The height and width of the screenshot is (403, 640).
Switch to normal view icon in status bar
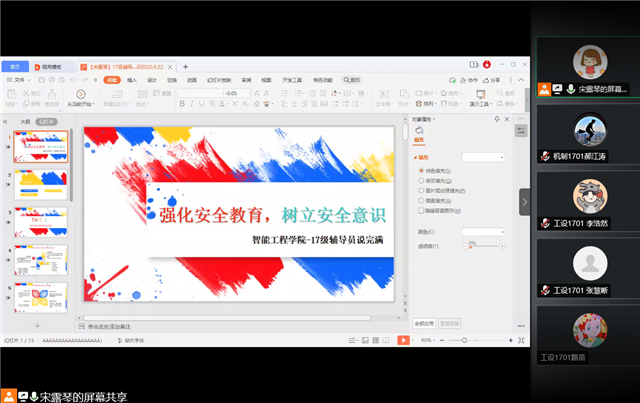365,340
